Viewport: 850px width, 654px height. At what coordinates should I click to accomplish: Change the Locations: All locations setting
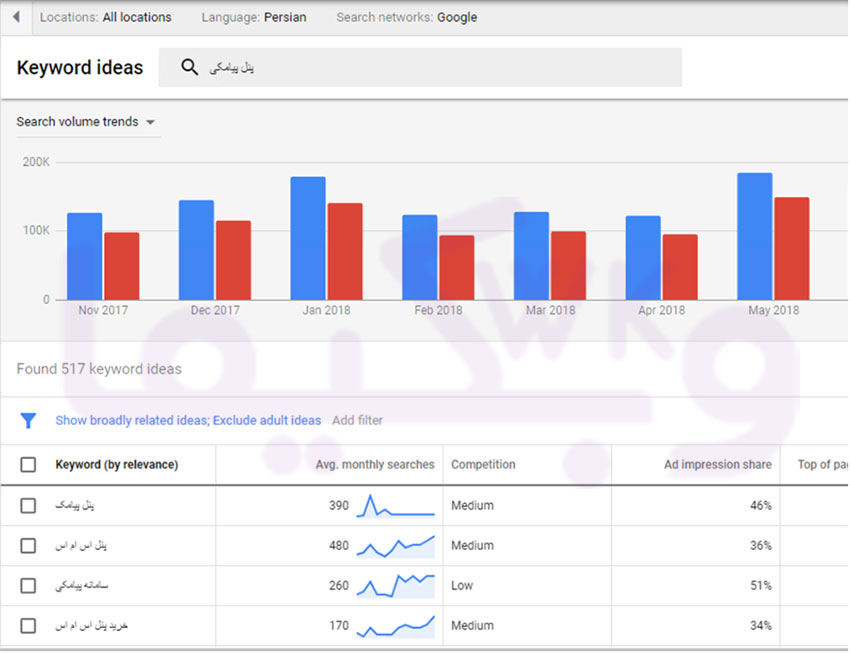(106, 17)
